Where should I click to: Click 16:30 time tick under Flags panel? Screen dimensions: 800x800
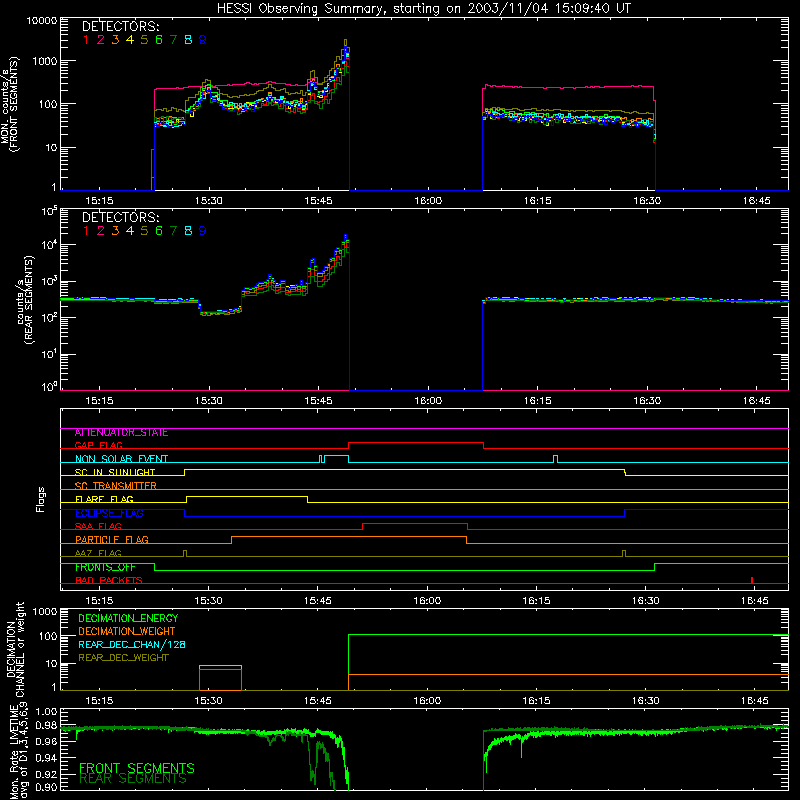pos(645,601)
